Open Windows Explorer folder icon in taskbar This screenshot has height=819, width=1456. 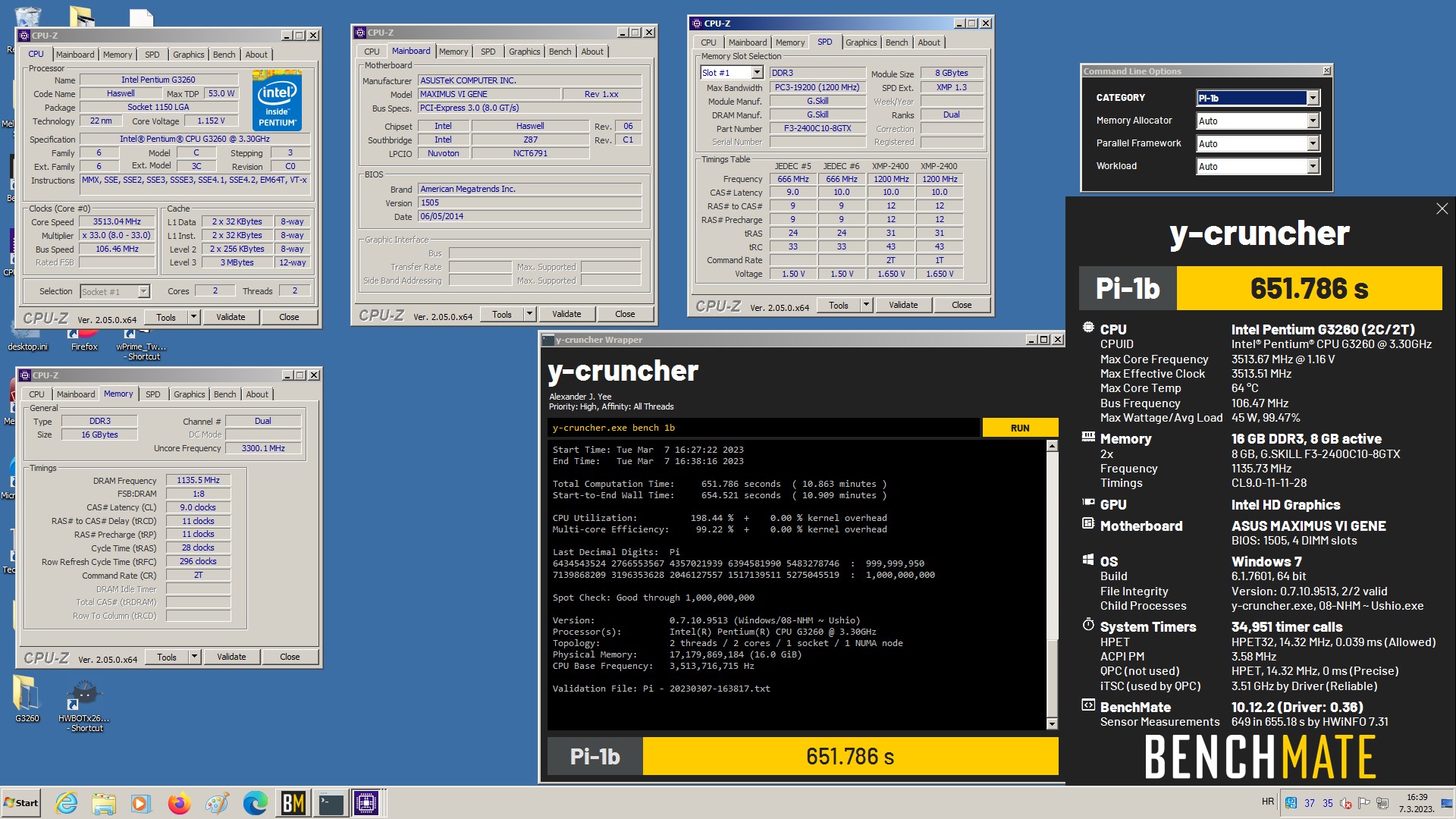(x=104, y=803)
